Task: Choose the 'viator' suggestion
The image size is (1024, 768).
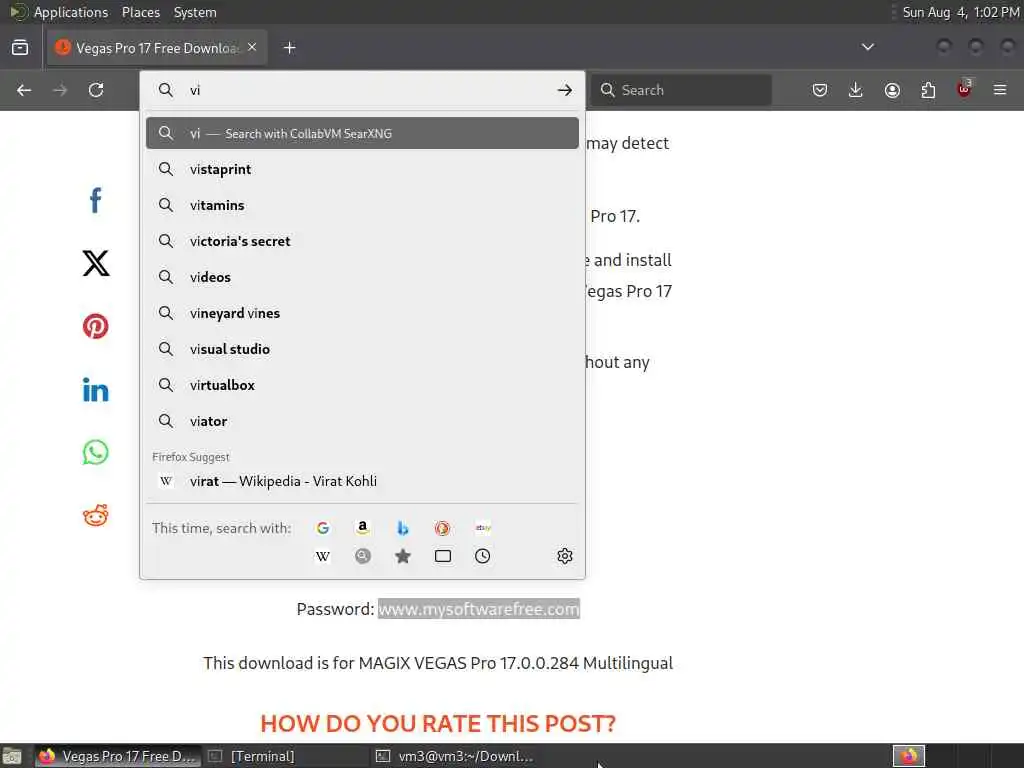Action: coord(362,421)
